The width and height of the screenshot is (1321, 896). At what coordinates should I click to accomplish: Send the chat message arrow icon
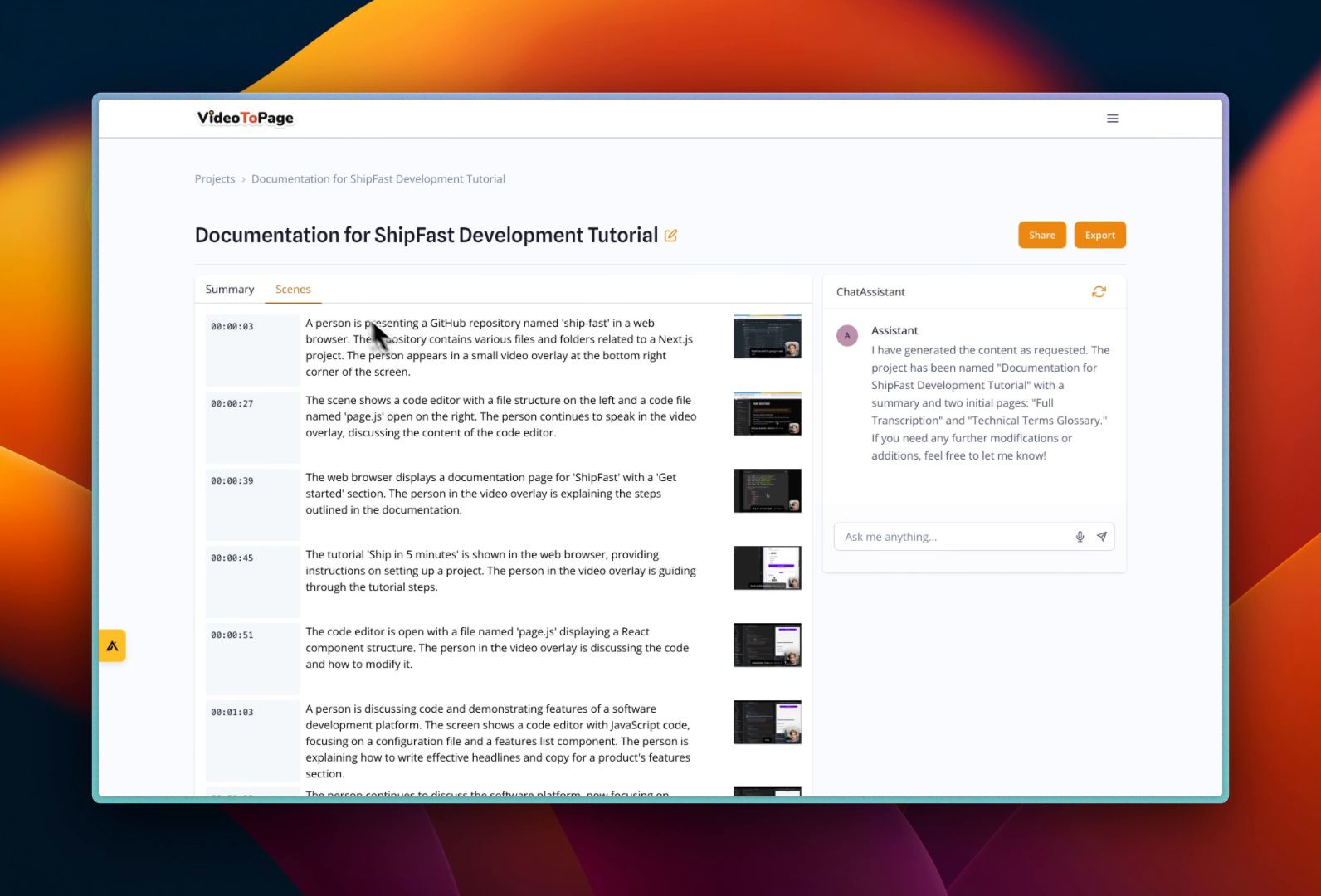coord(1102,537)
